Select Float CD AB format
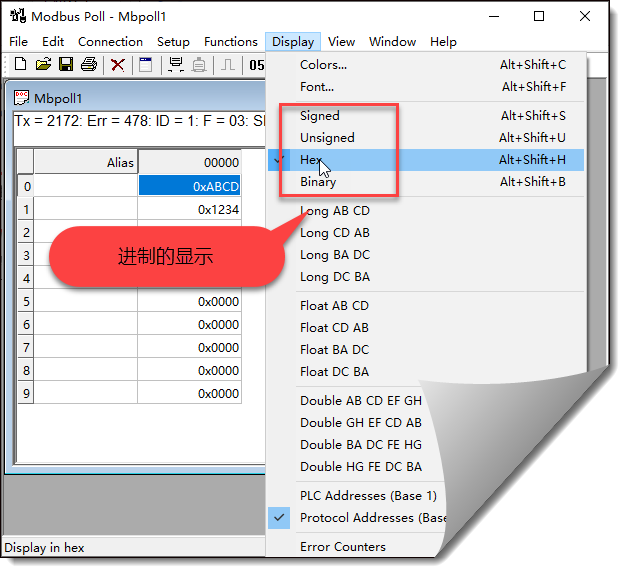625x573 pixels. click(x=426, y=328)
